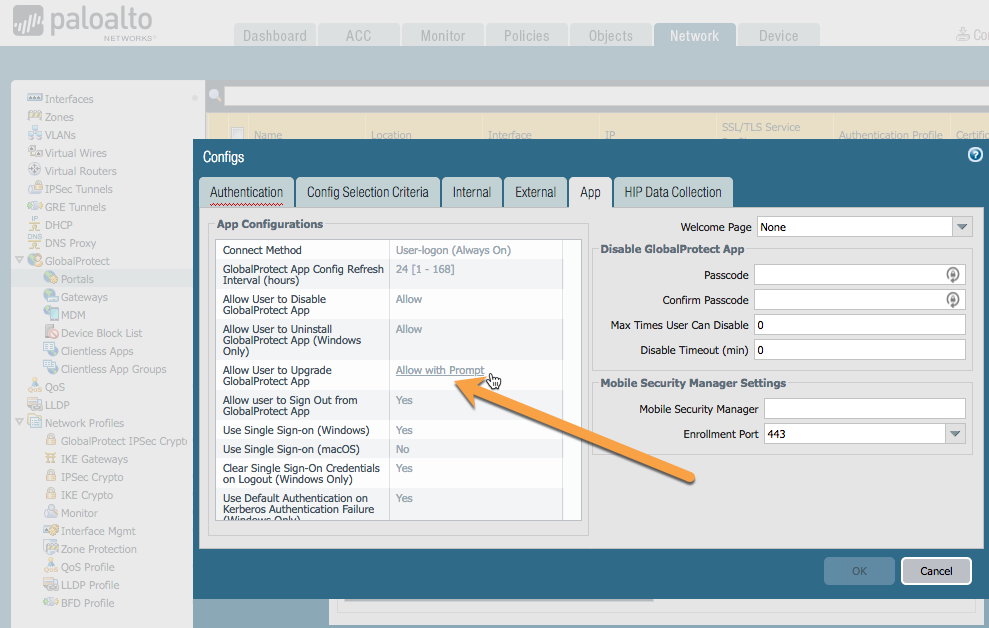Open LLDP Profile entry
The width and height of the screenshot is (989, 628).
90,584
